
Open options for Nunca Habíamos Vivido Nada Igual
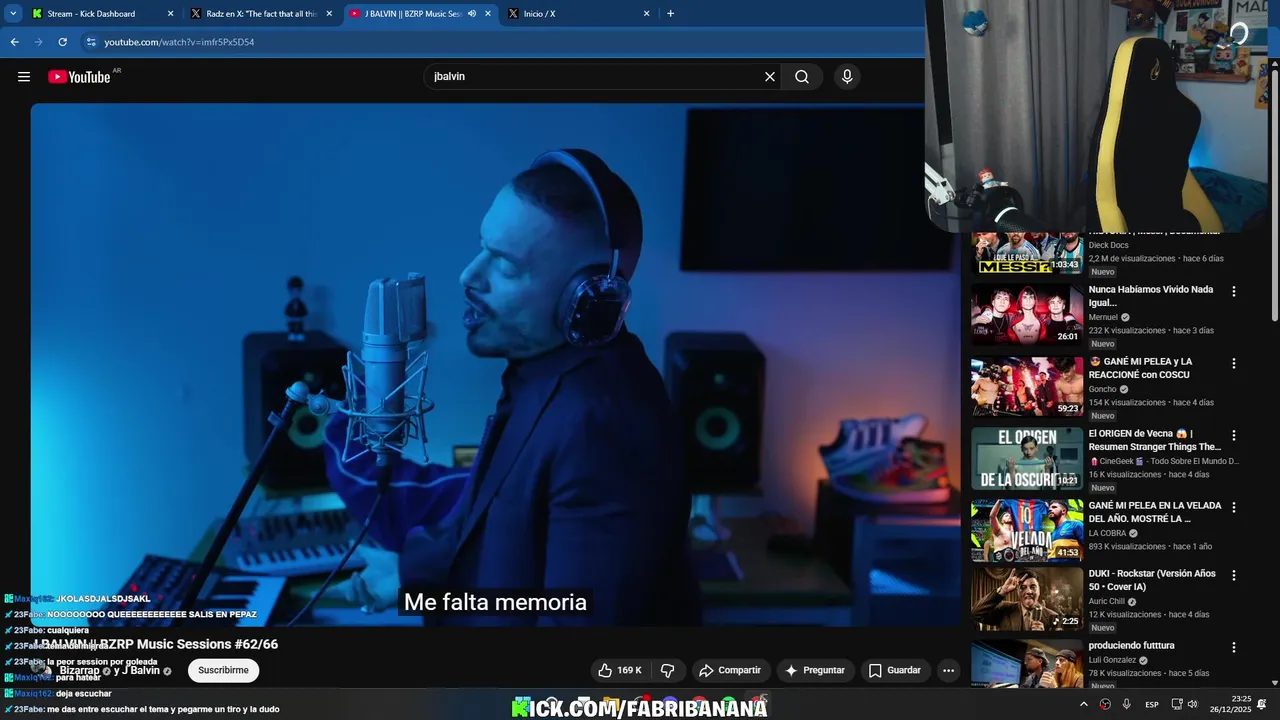1233,291
